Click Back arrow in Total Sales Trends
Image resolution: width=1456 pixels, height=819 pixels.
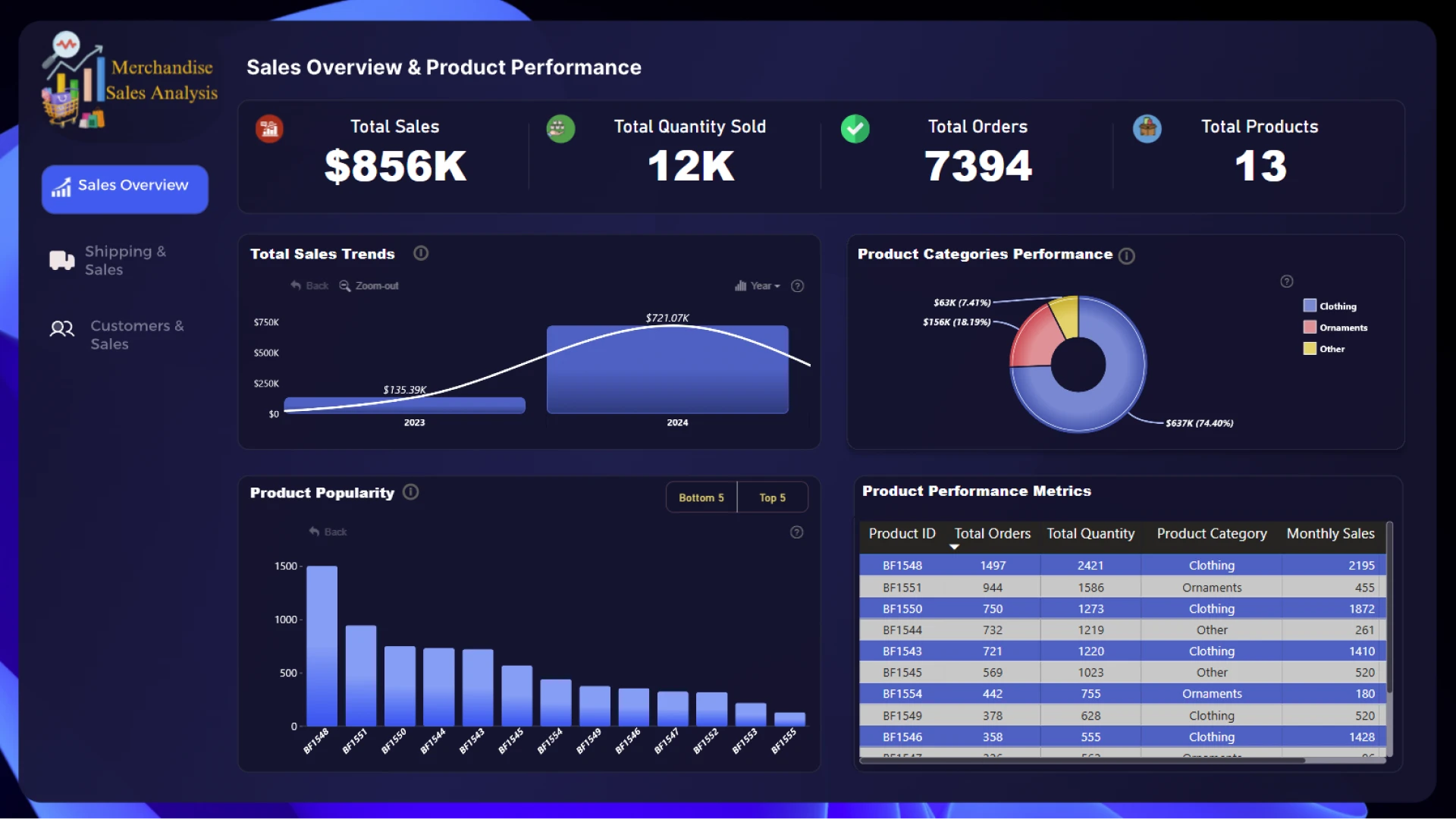tap(296, 285)
